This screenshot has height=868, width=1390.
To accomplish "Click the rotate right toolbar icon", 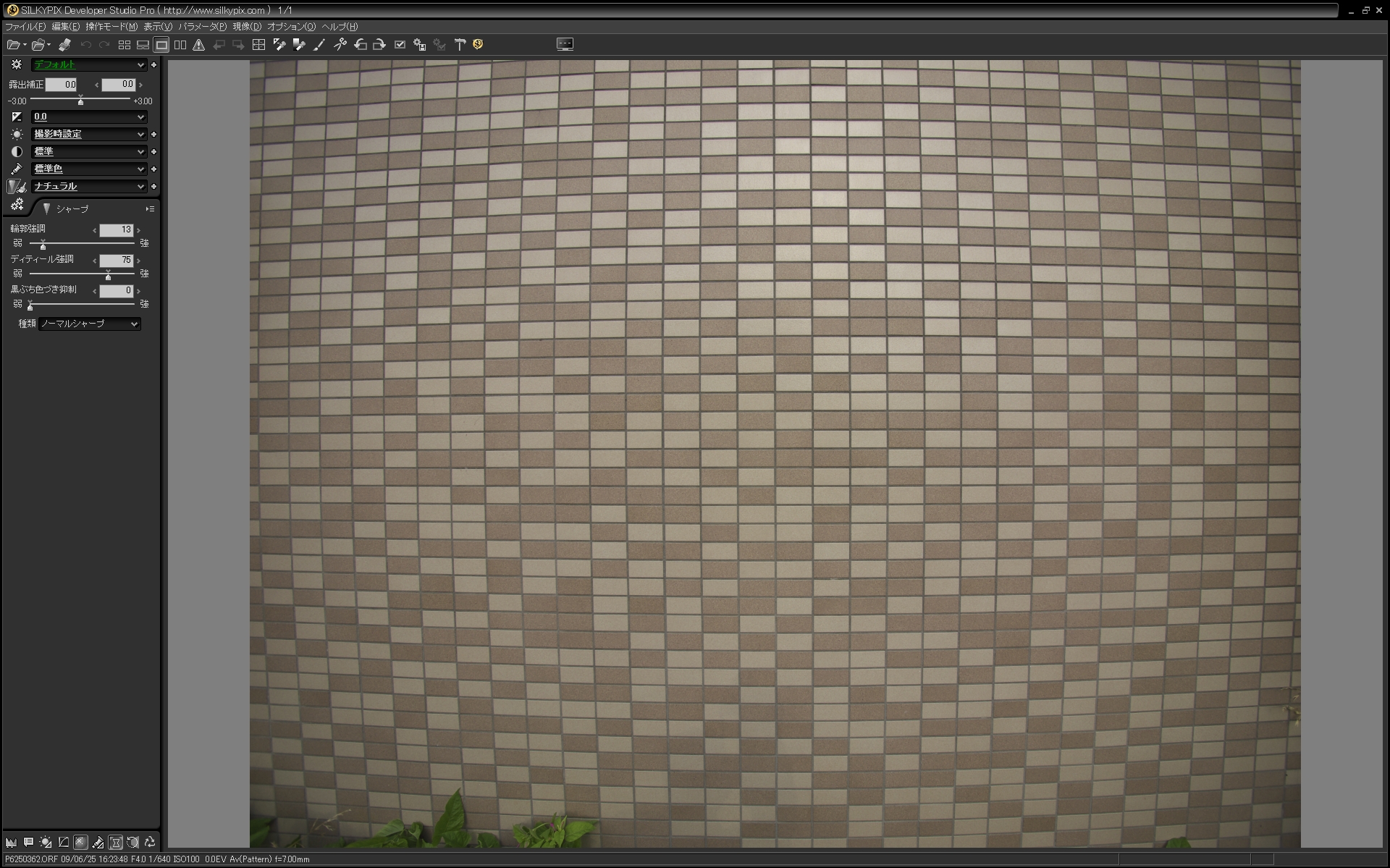I will pos(379,45).
